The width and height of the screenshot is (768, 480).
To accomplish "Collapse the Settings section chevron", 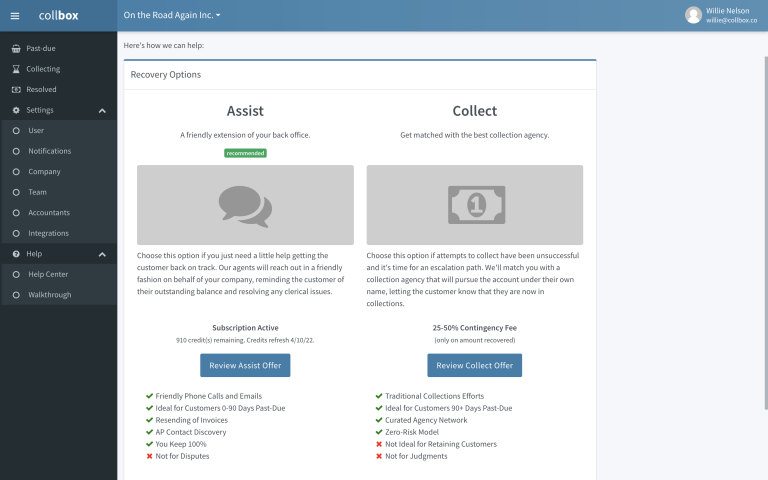I will click(102, 111).
